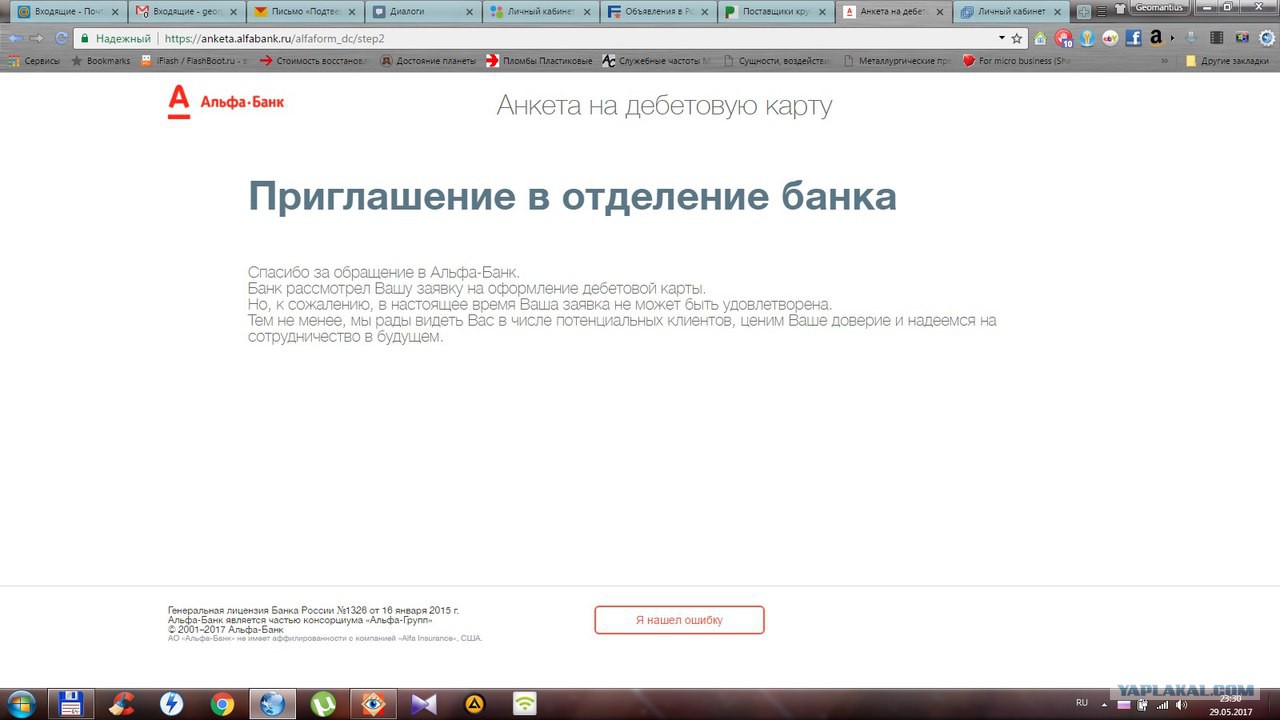Close the 'Диалоги' tab

click(467, 12)
